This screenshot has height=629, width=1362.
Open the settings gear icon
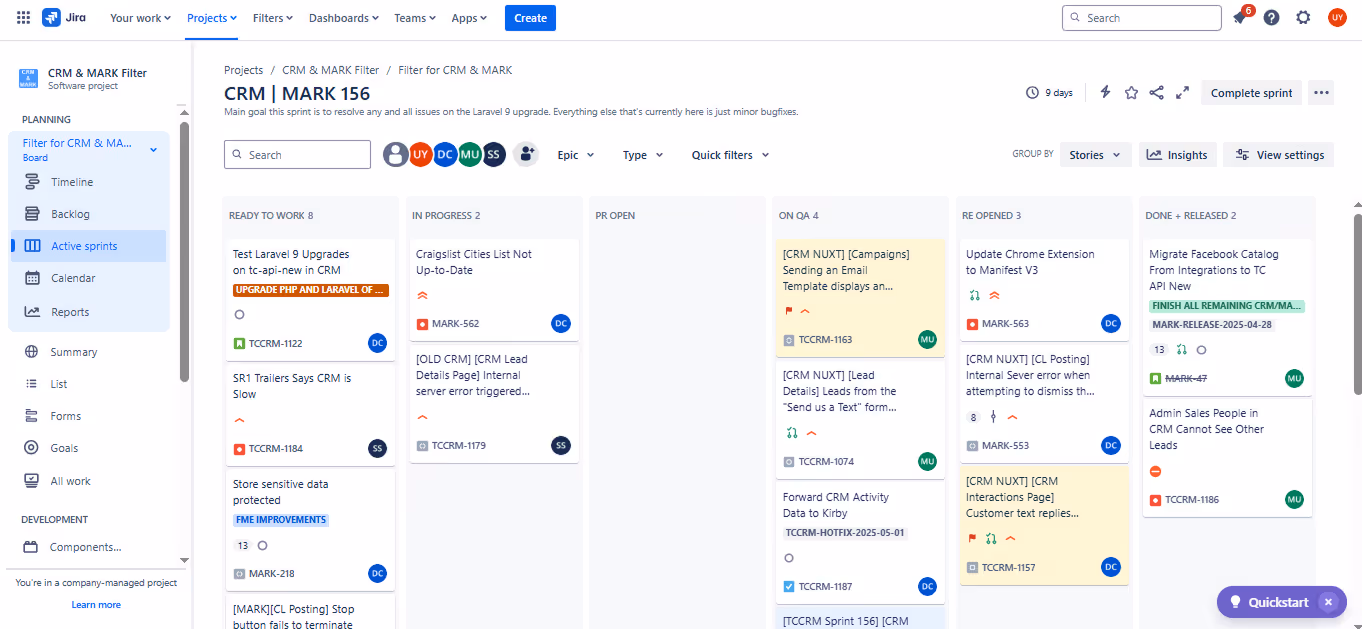pos(1303,18)
